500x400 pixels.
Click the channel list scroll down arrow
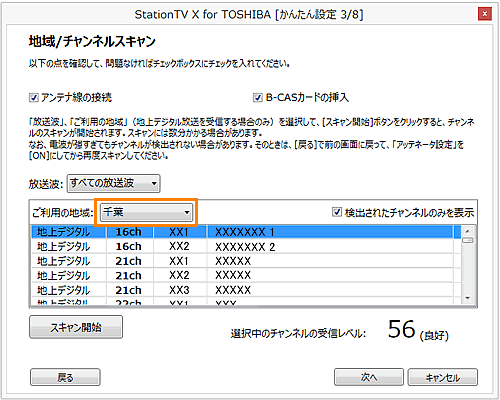(x=468, y=298)
